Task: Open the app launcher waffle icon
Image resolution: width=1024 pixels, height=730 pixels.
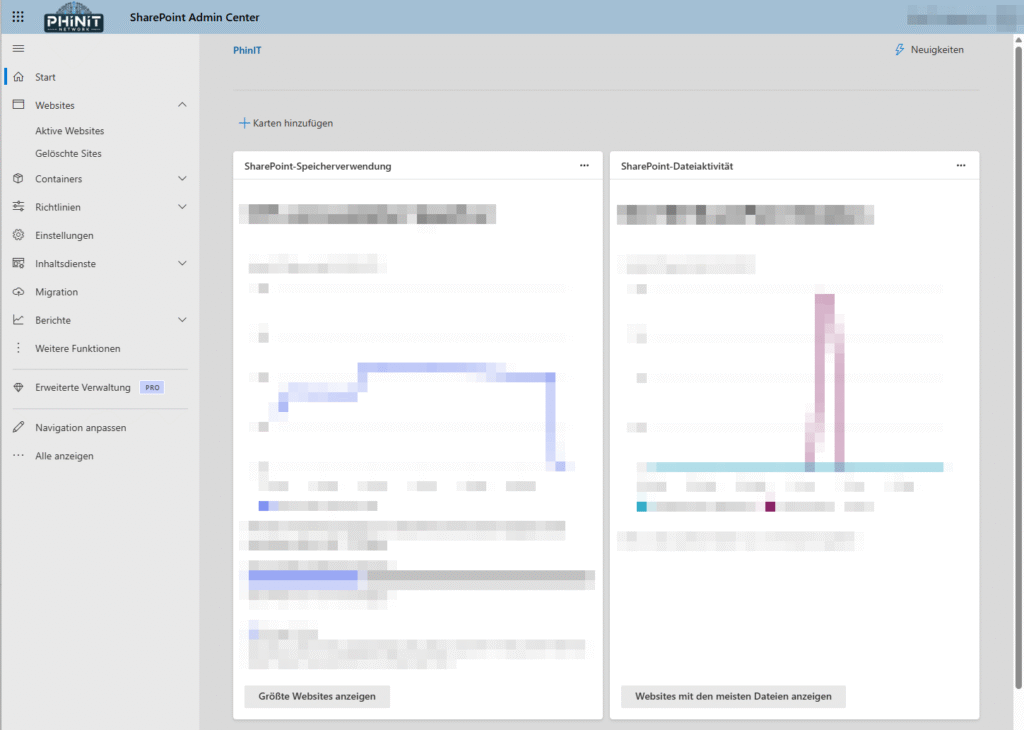Action: tap(18, 17)
